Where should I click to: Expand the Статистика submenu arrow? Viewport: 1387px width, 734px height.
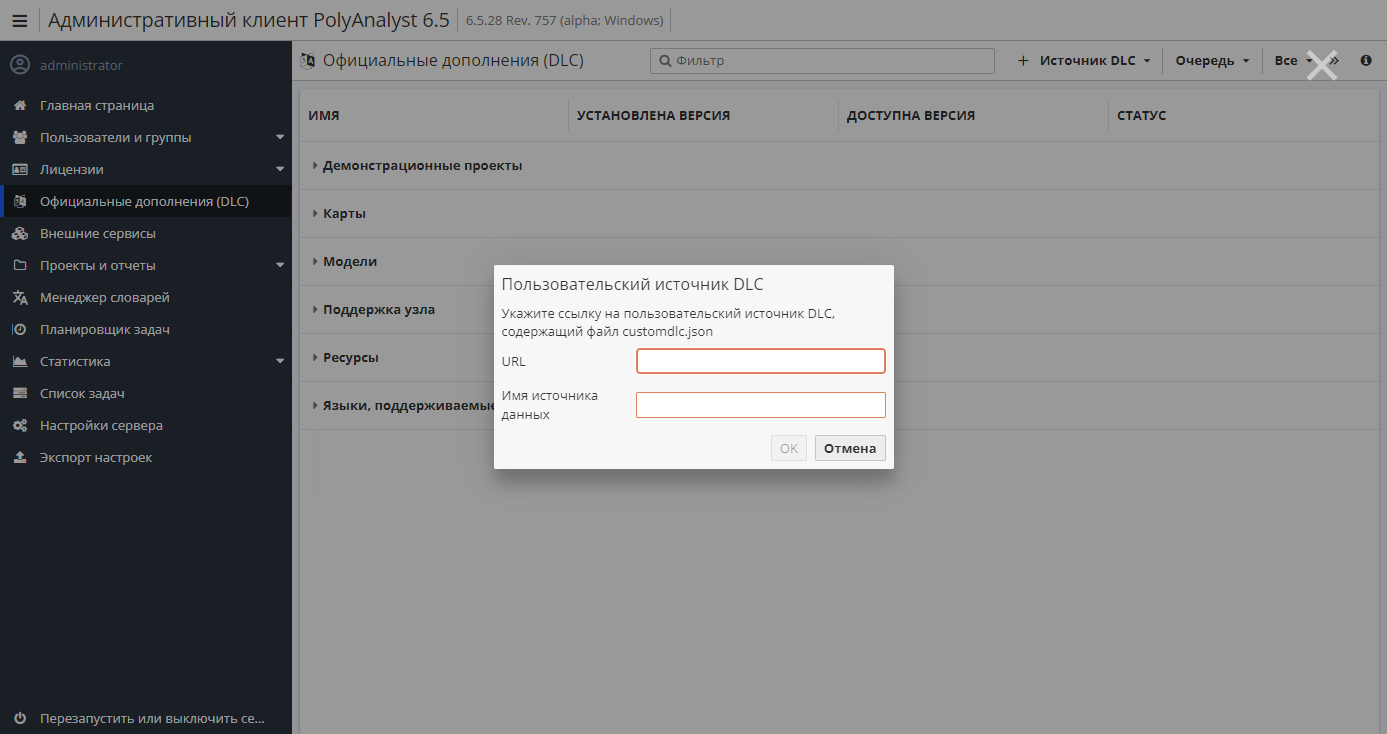(280, 361)
